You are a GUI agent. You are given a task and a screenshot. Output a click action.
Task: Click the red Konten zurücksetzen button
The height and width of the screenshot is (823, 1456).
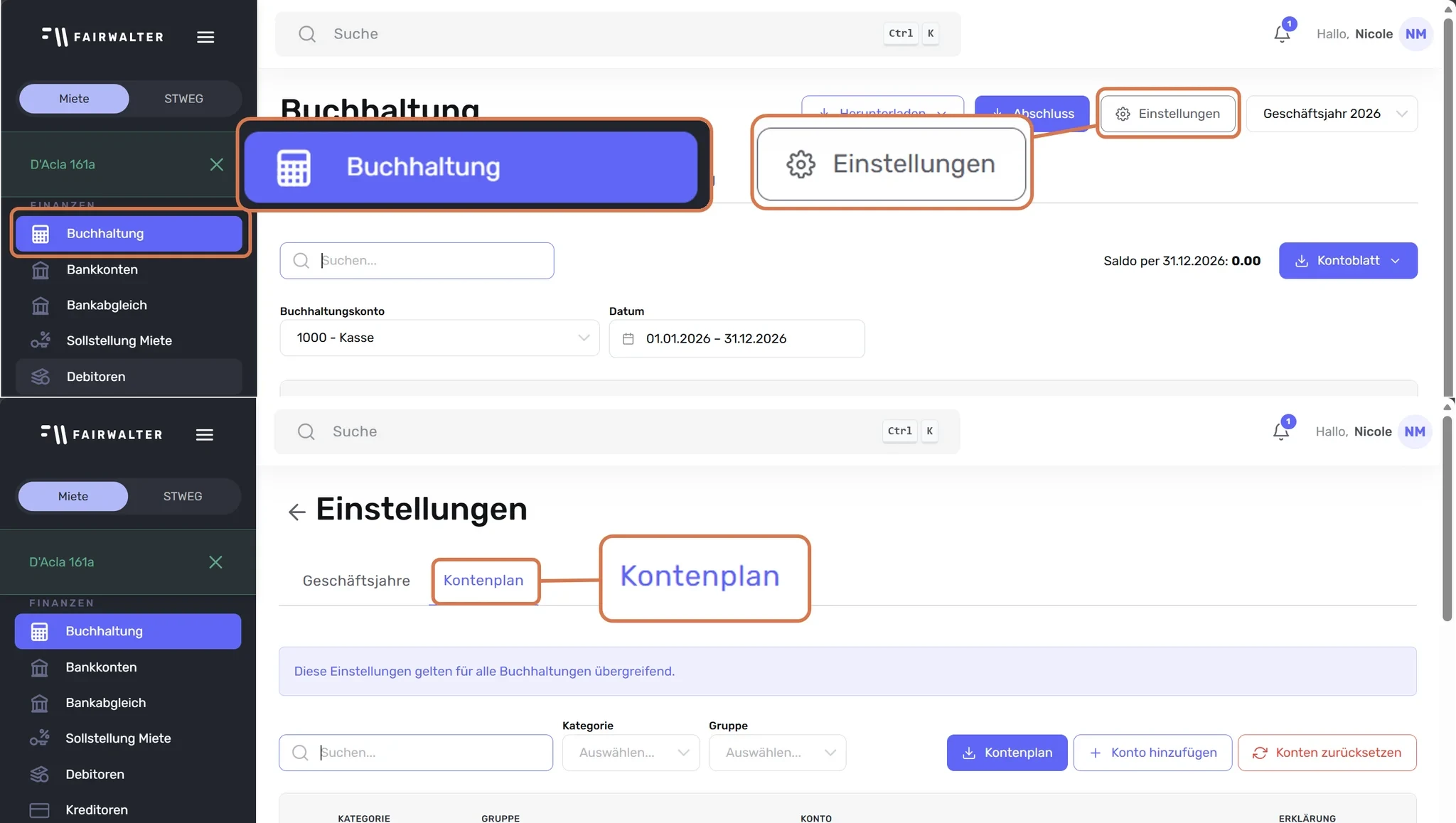point(1327,753)
